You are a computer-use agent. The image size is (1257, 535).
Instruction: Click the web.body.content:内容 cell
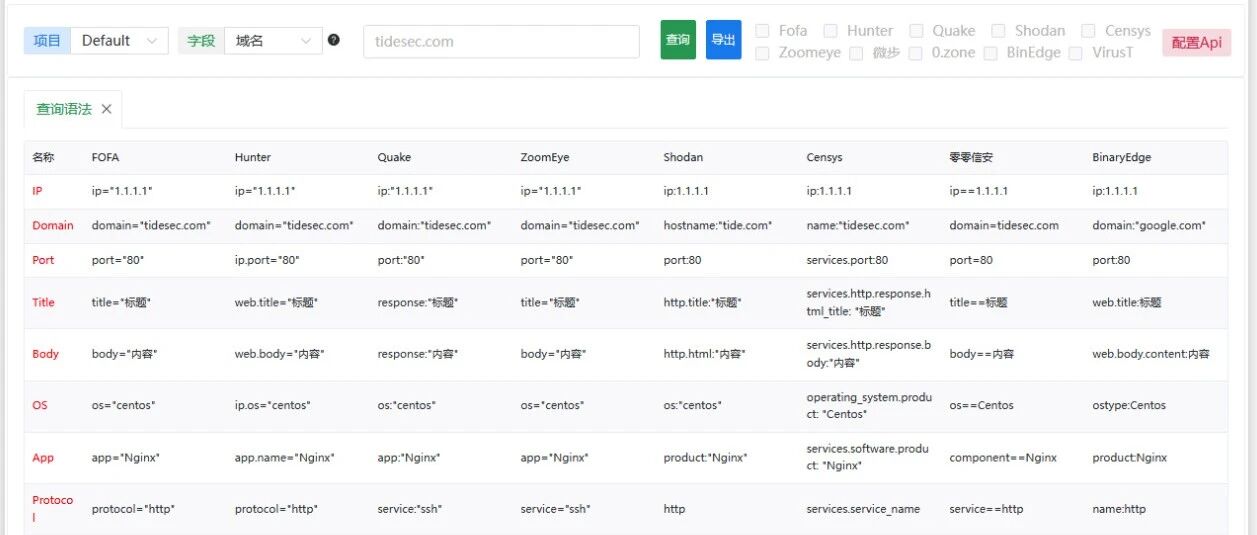coord(1152,353)
